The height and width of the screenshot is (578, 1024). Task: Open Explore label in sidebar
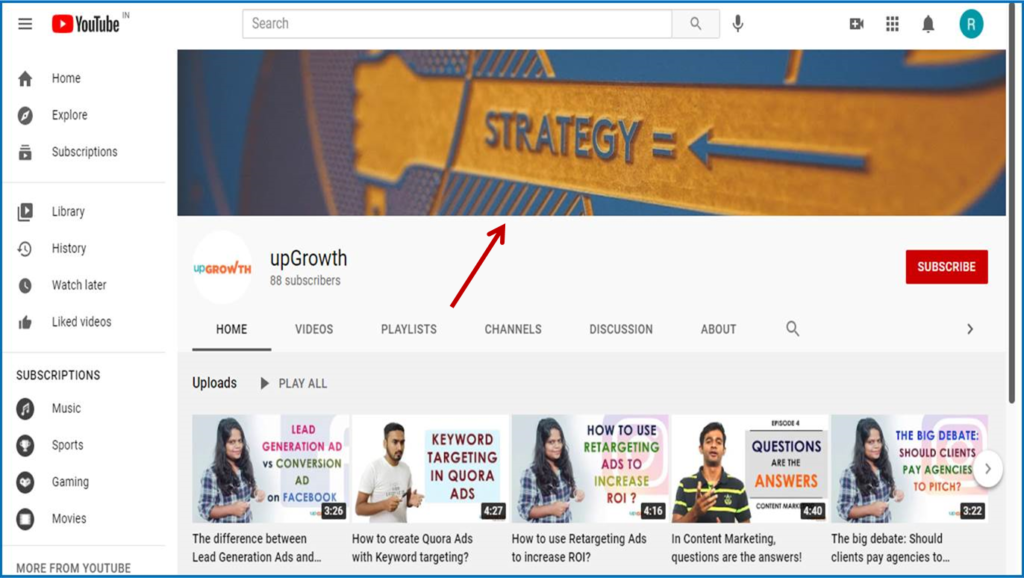pos(69,115)
